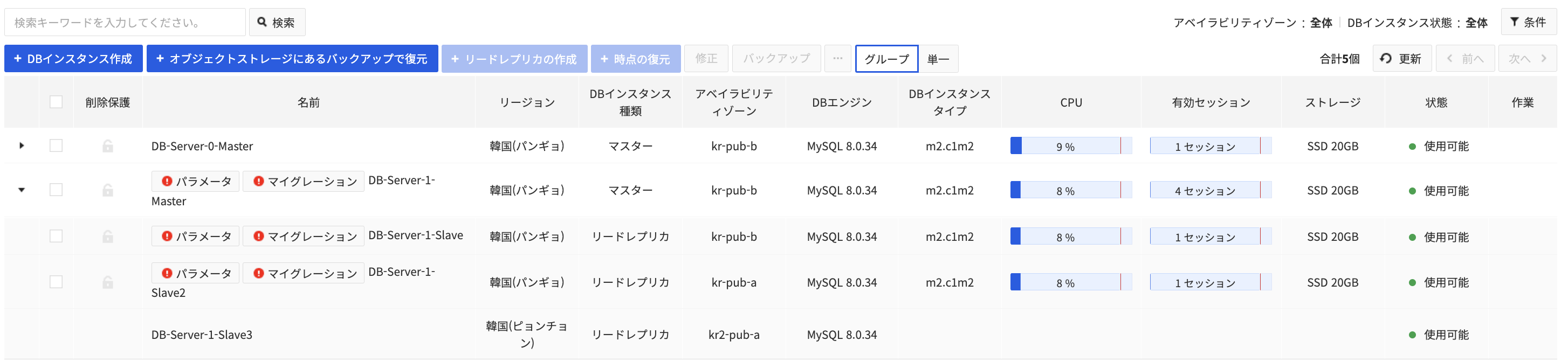
Task: Click the 9 % CPU bar
Action: pos(1071,146)
